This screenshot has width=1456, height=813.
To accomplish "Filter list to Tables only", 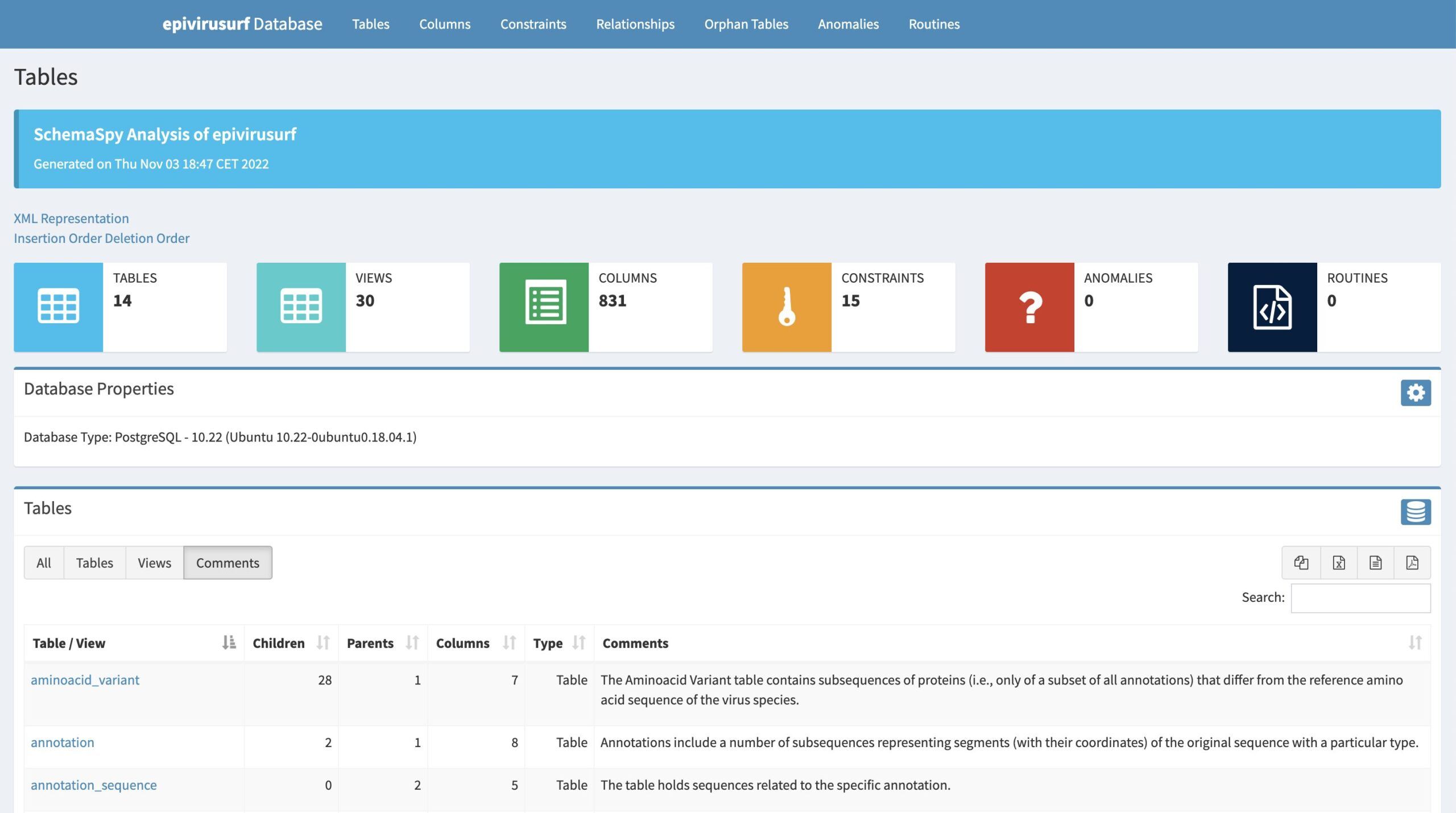I will pos(94,563).
